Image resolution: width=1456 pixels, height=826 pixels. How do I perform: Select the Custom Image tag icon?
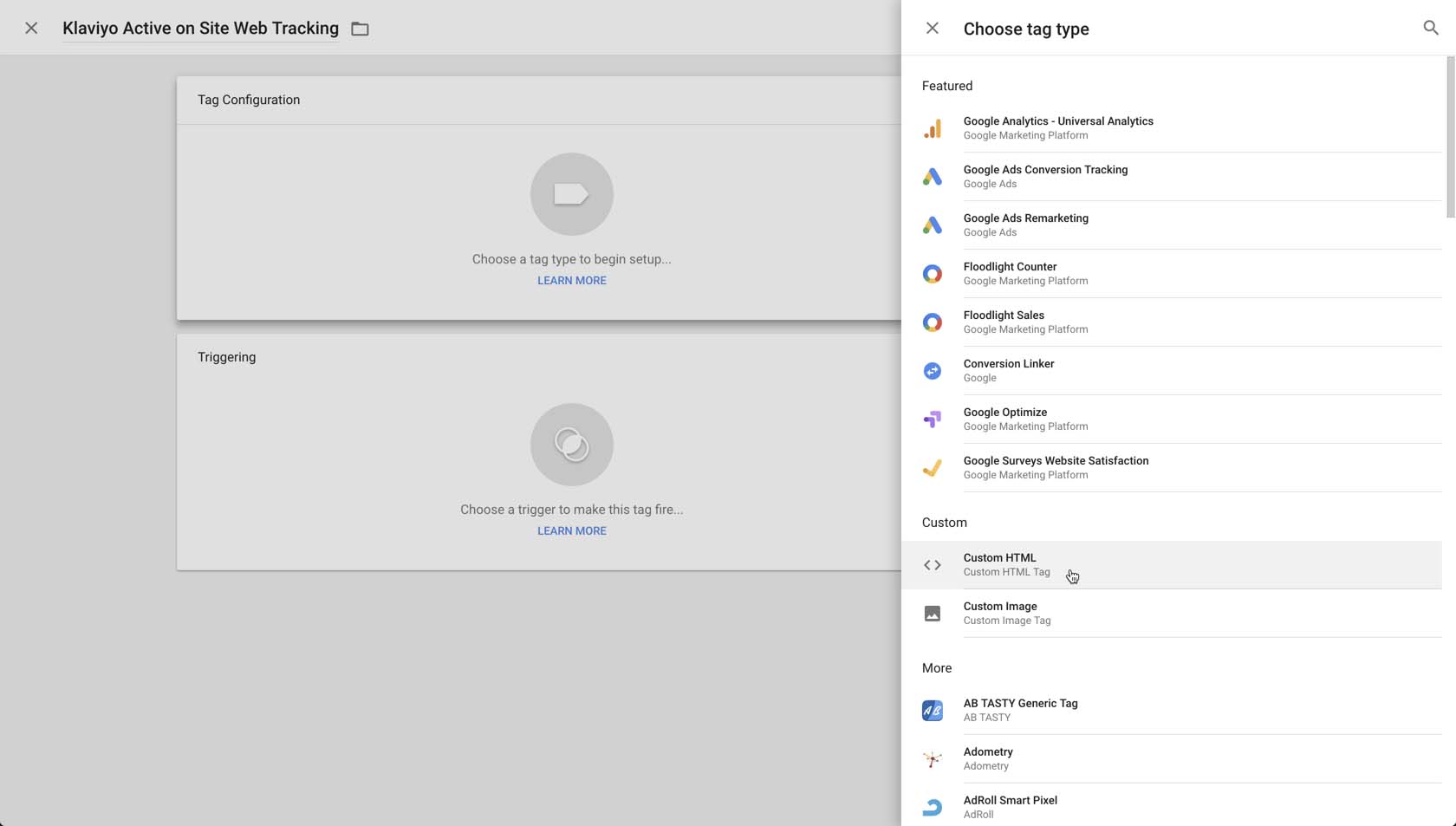click(933, 613)
